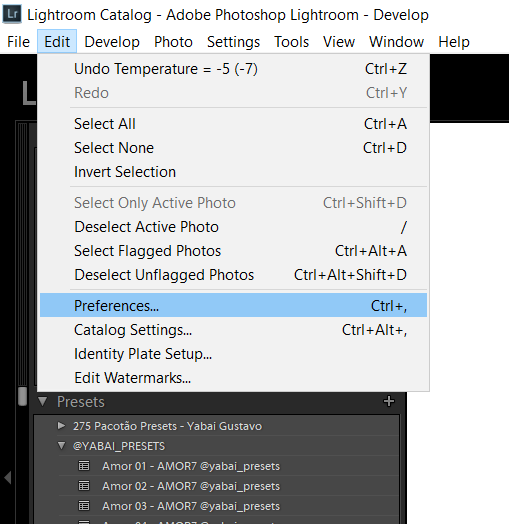This screenshot has height=524, width=509.
Task: Open Preferences... from the Edit menu
Action: (x=233, y=305)
